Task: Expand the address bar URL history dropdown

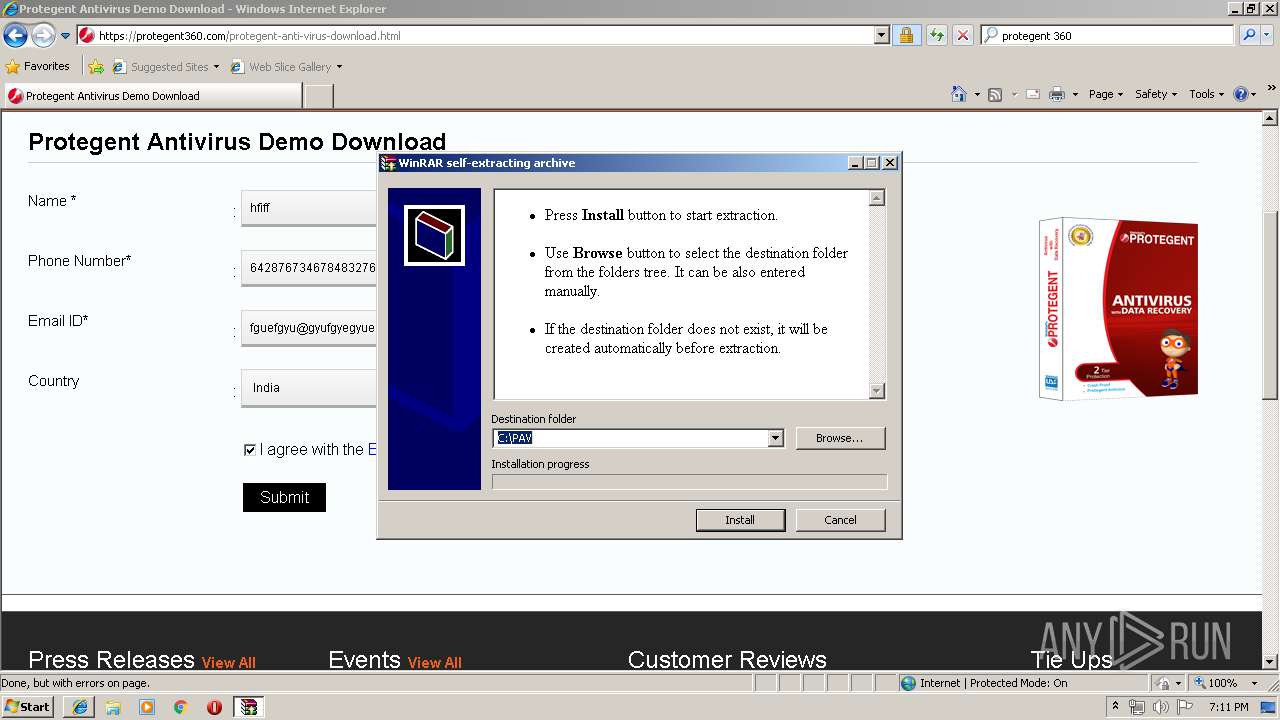Action: [x=881, y=36]
